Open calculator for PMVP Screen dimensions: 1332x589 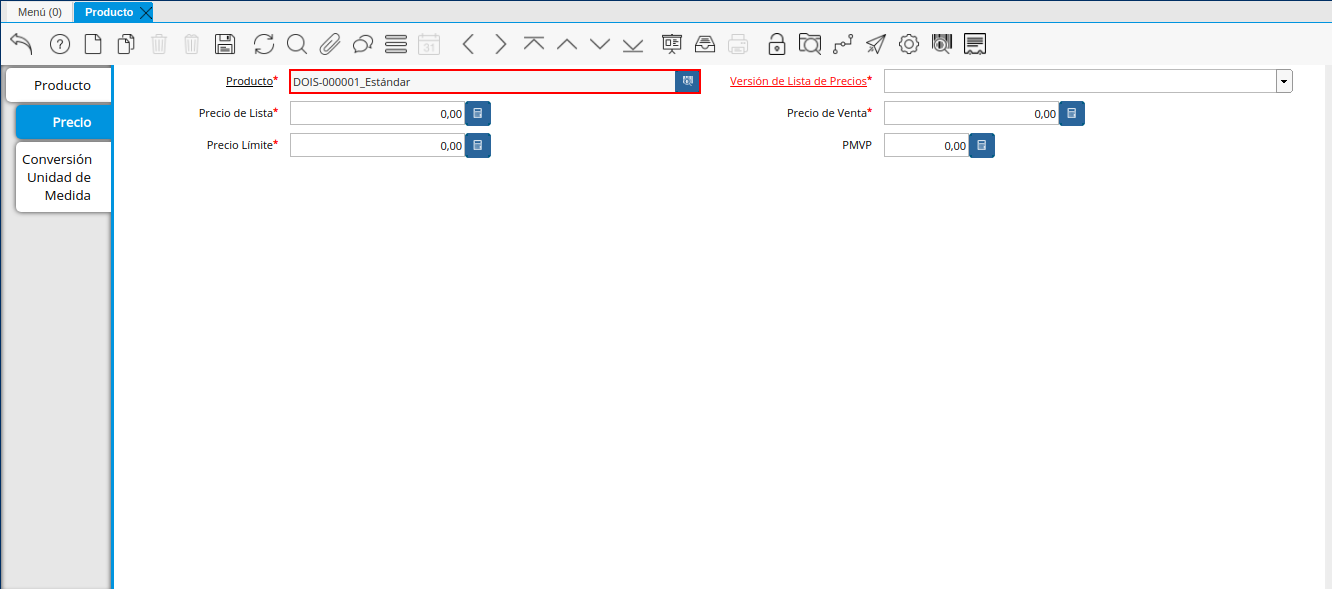(982, 146)
